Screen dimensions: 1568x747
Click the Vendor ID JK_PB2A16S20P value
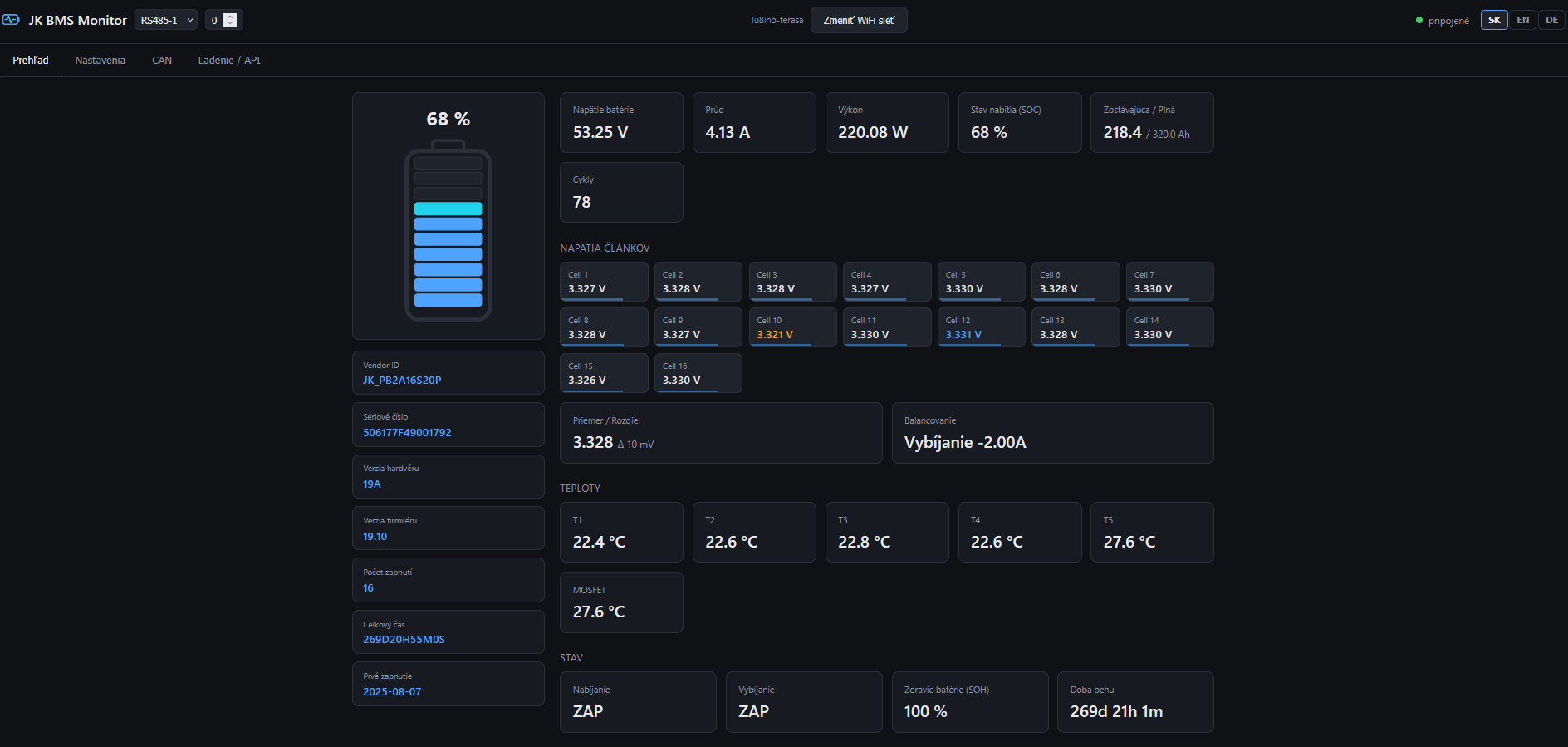402,381
